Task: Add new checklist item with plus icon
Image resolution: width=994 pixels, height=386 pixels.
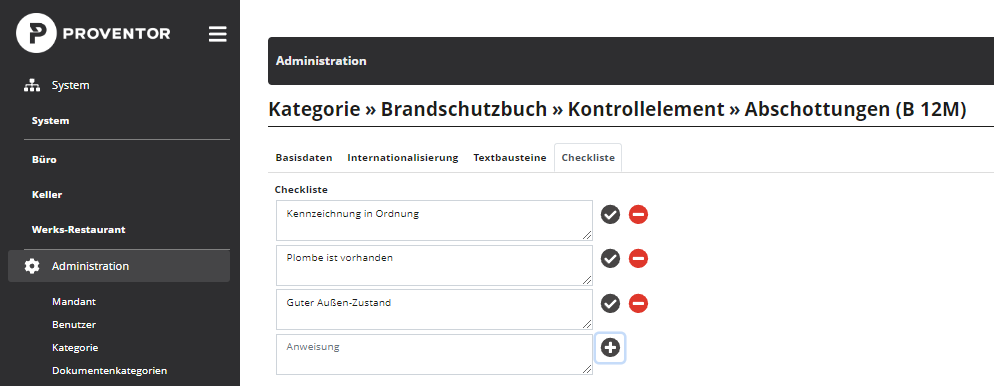Action: (x=610, y=347)
